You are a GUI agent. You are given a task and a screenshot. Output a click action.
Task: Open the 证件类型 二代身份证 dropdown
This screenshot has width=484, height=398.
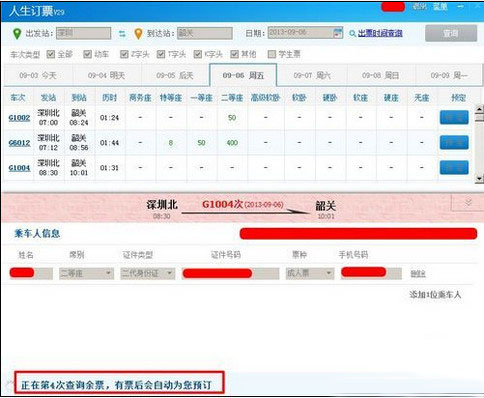tap(147, 273)
